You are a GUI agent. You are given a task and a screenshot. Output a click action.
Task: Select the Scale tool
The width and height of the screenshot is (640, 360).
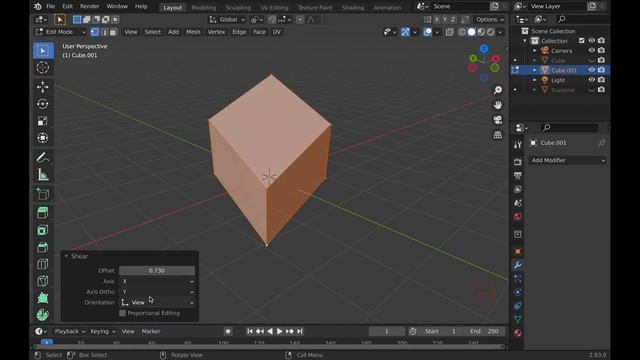pos(43,121)
